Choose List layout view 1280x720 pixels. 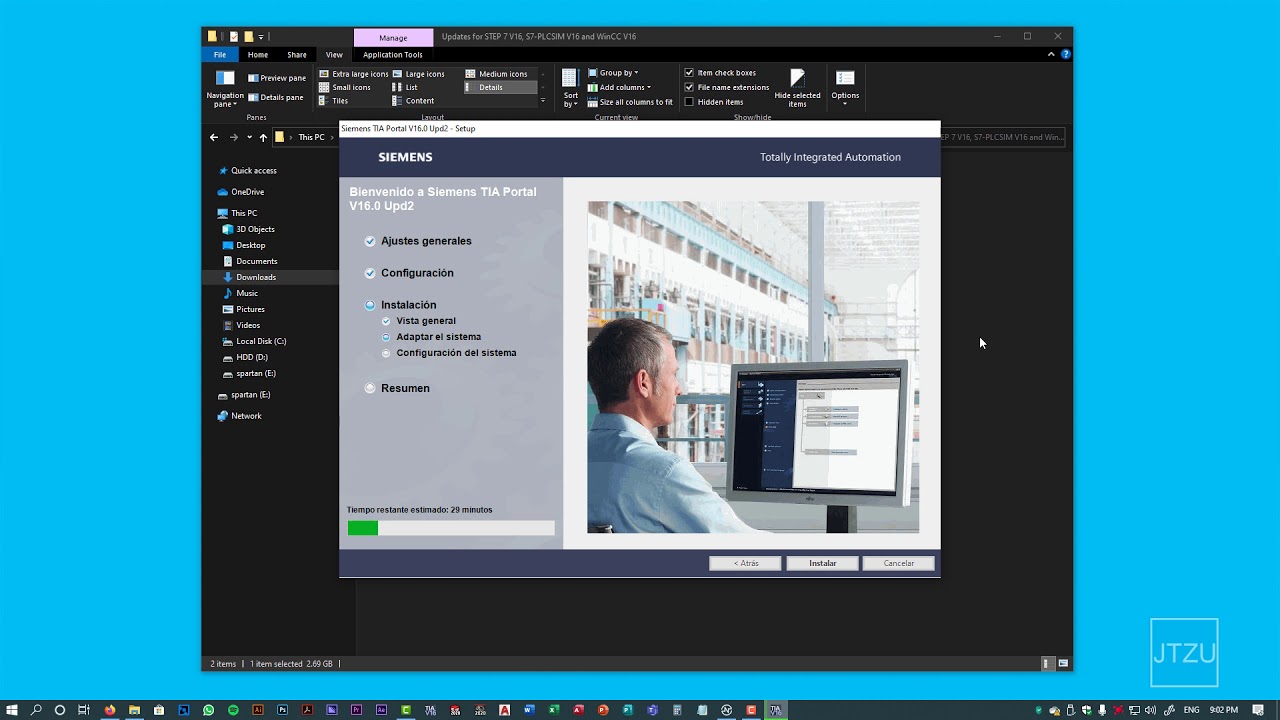(405, 87)
